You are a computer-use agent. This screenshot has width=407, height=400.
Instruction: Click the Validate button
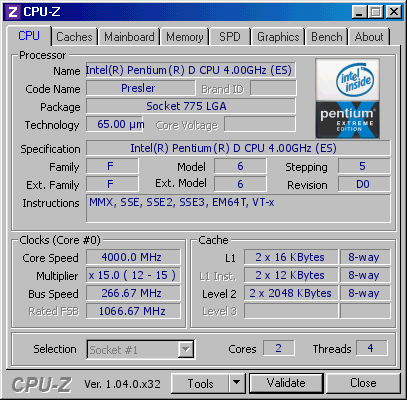point(286,383)
